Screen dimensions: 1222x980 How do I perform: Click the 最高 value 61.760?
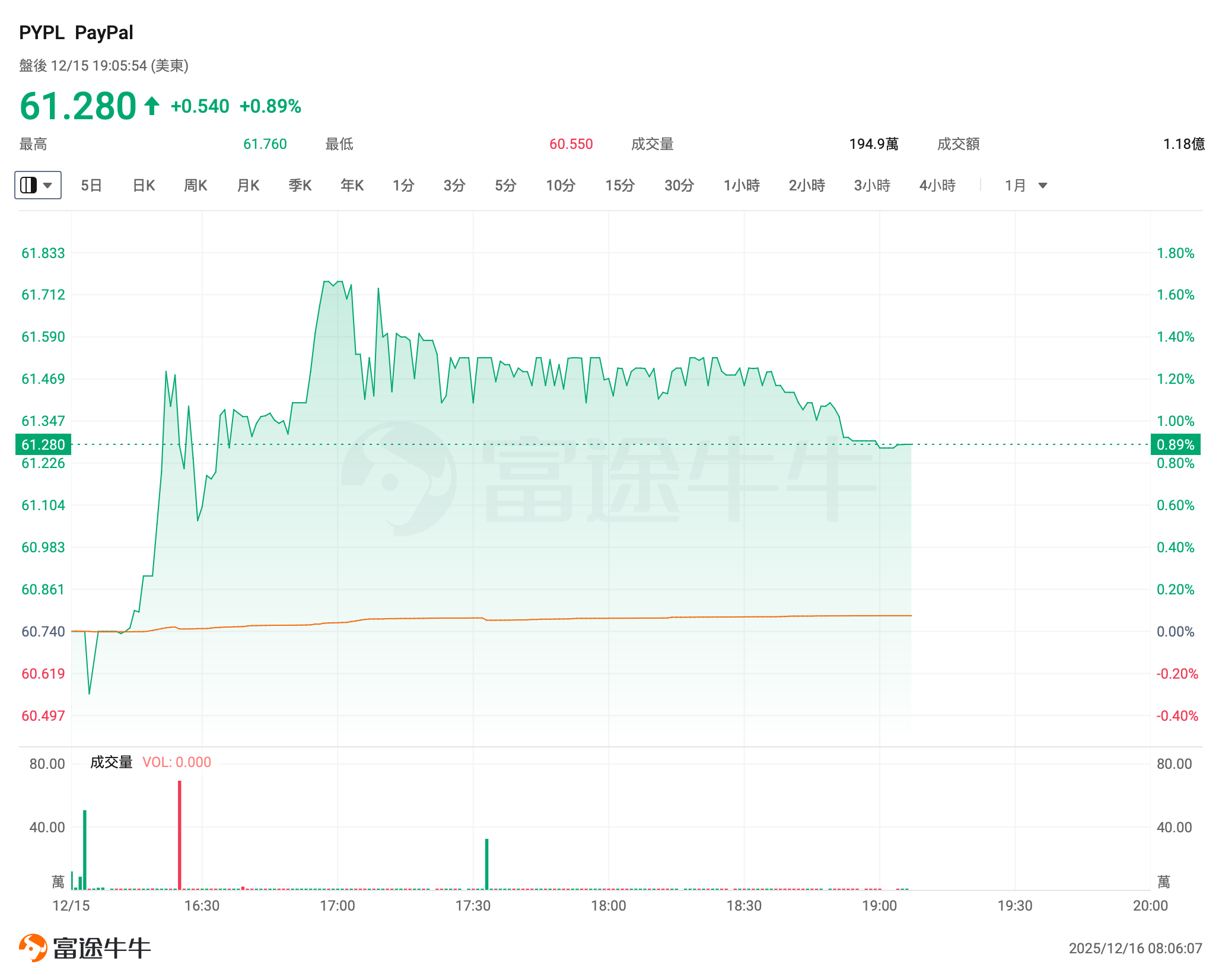[265, 144]
